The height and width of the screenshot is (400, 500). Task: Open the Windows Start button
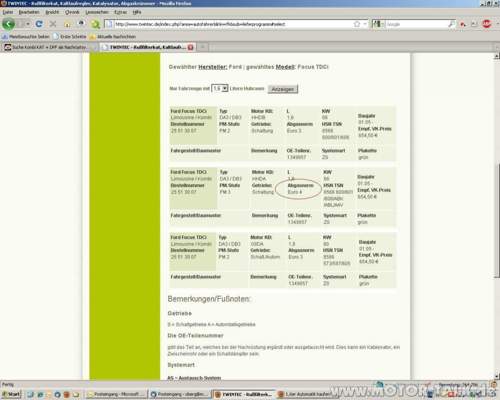(x=11, y=394)
